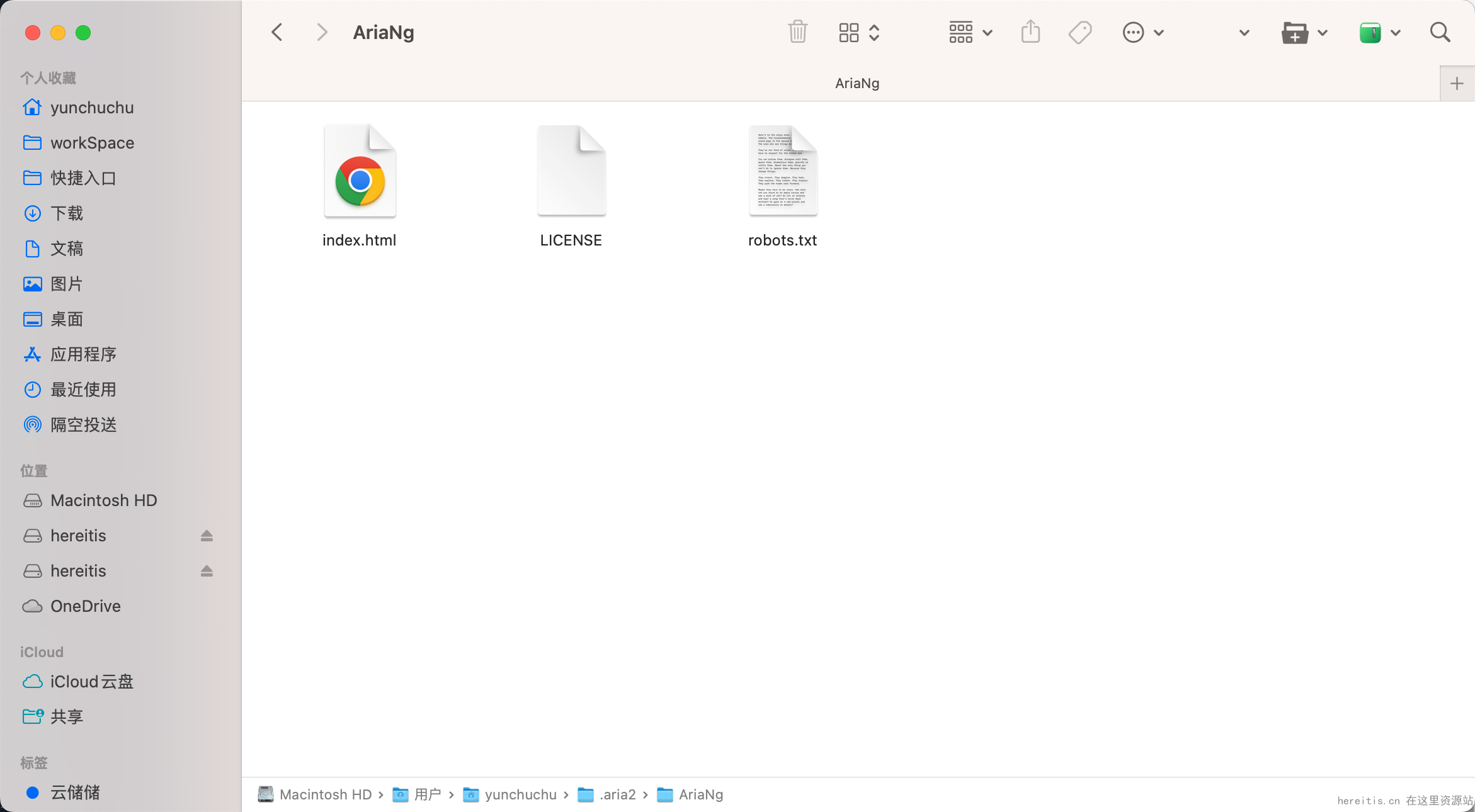
Task: Open the grouping options dropdown
Action: [970, 32]
